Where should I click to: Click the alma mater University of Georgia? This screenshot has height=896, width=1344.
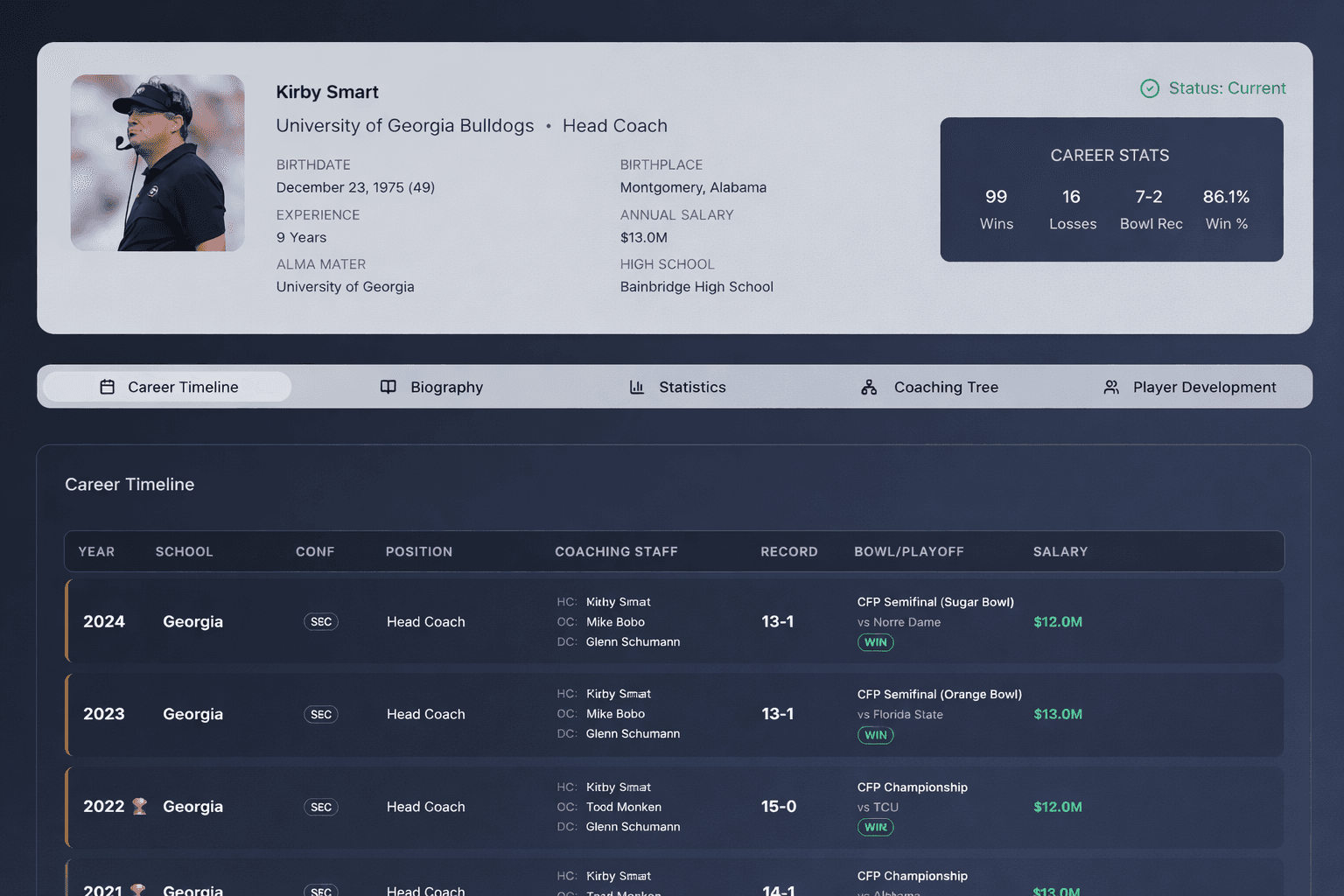(345, 287)
